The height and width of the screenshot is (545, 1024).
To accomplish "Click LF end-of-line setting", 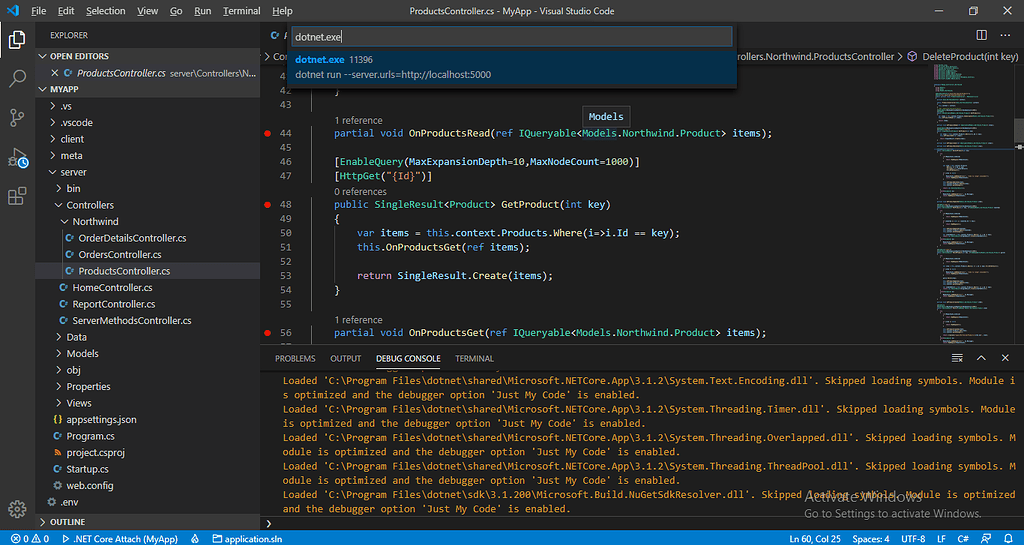I will pos(942,539).
